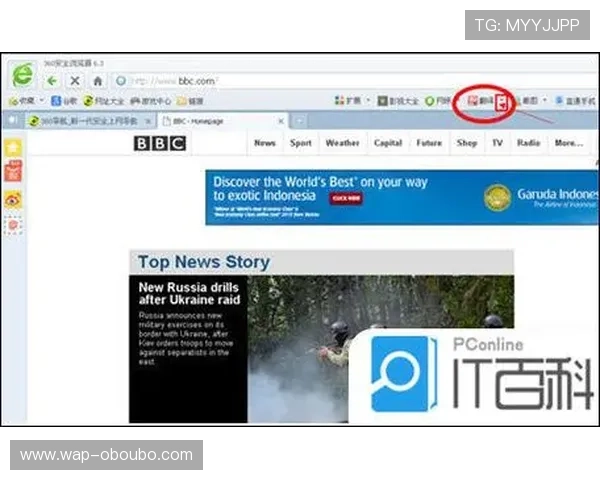Screen dimensions: 600x480
Task: Open the News section in BBC navigation
Action: pyautogui.click(x=264, y=143)
